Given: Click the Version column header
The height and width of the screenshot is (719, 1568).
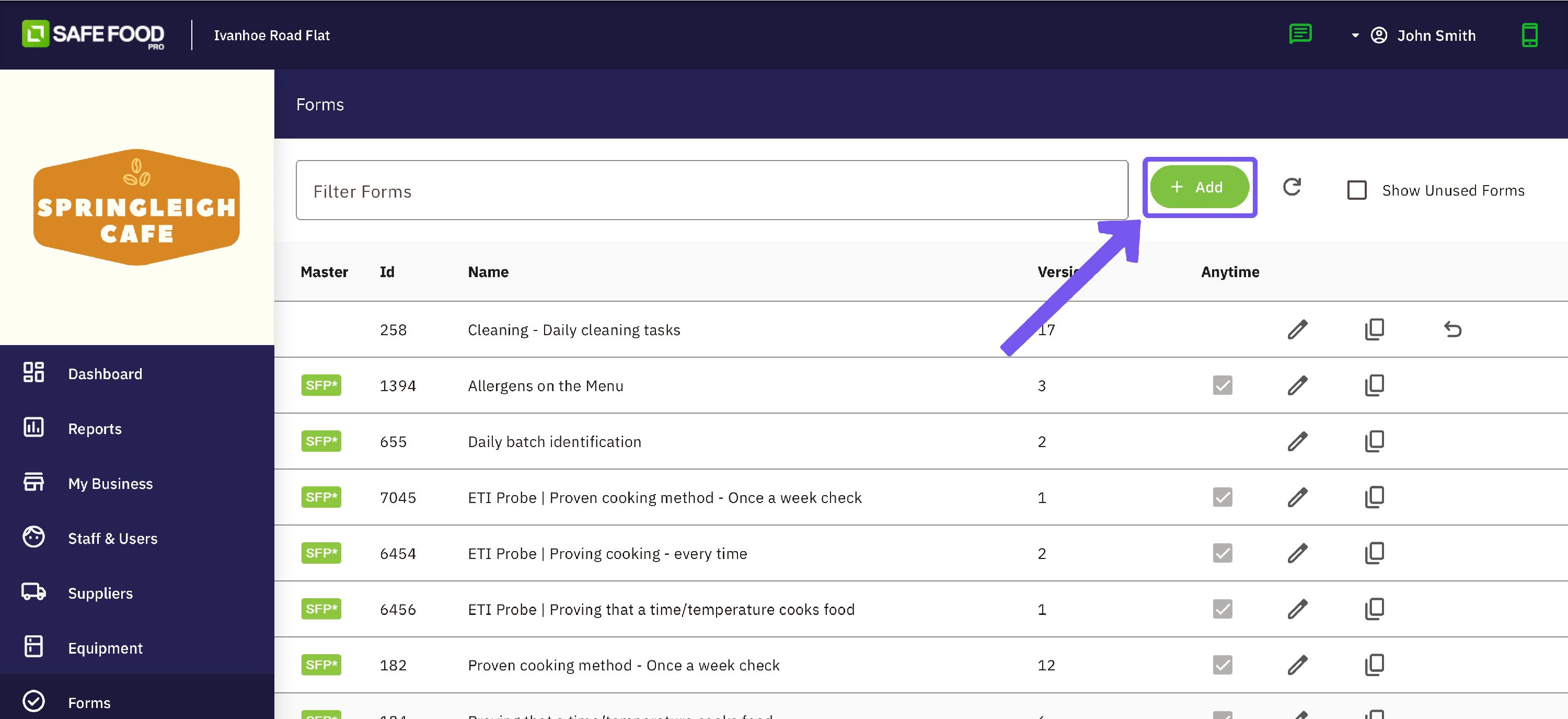Looking at the screenshot, I should click(x=1054, y=272).
